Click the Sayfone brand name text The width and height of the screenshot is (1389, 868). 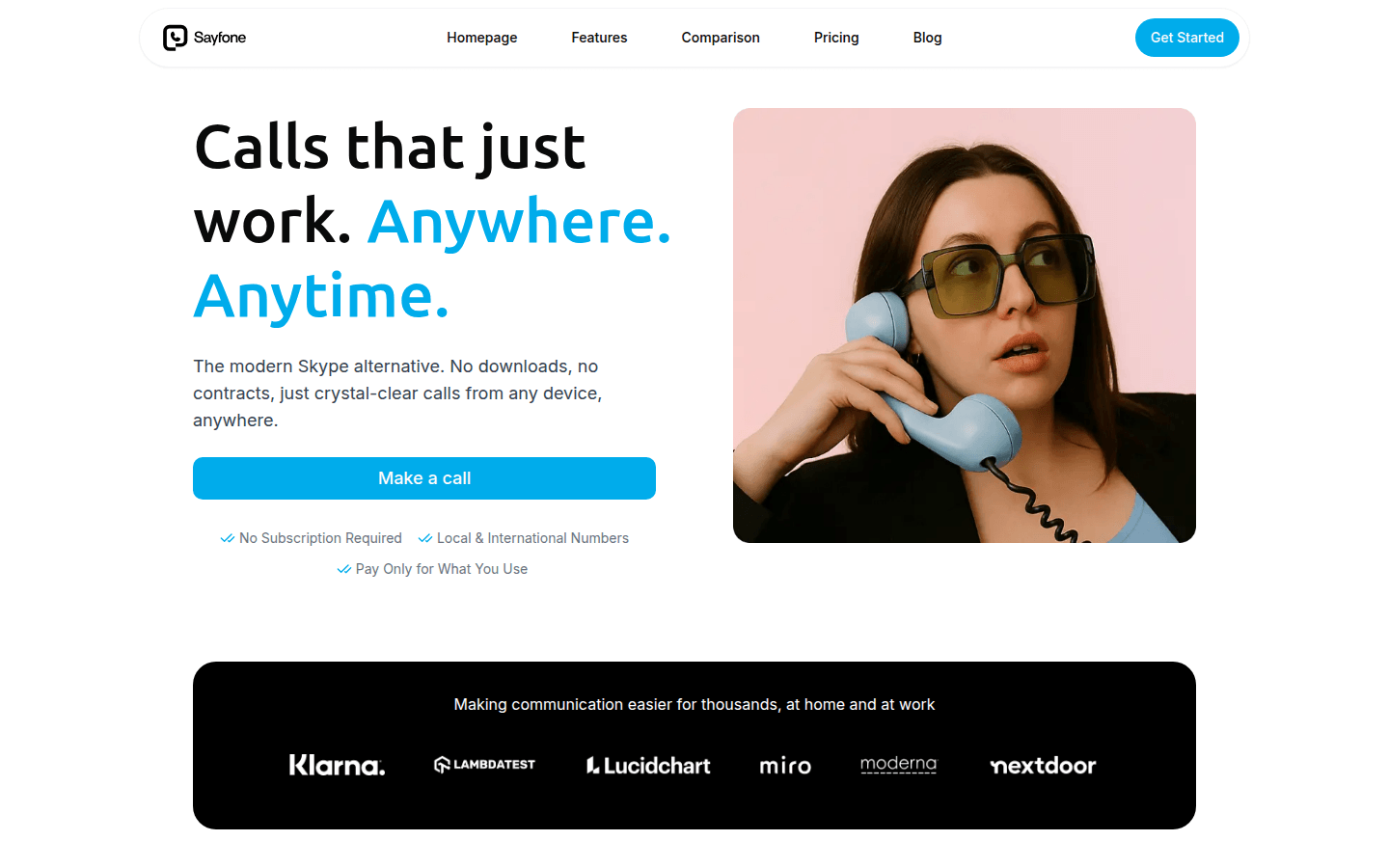[x=220, y=38]
